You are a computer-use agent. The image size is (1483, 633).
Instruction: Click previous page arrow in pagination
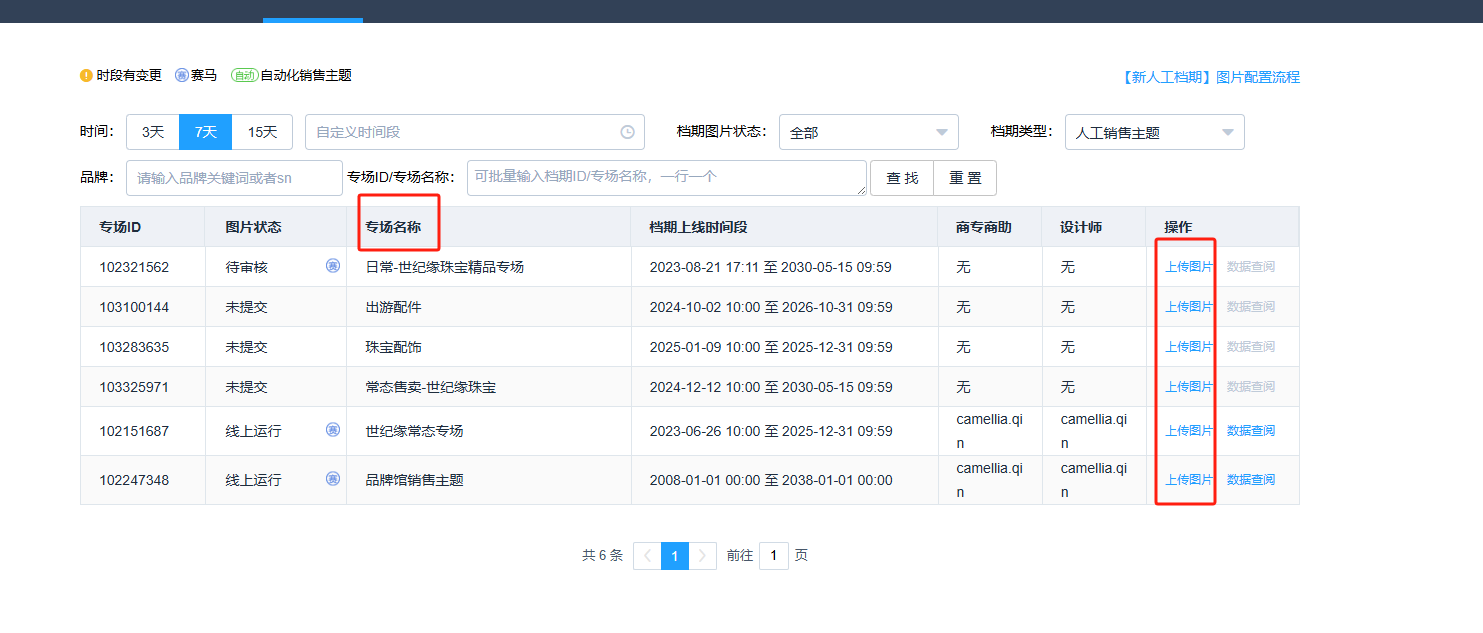[x=647, y=556]
